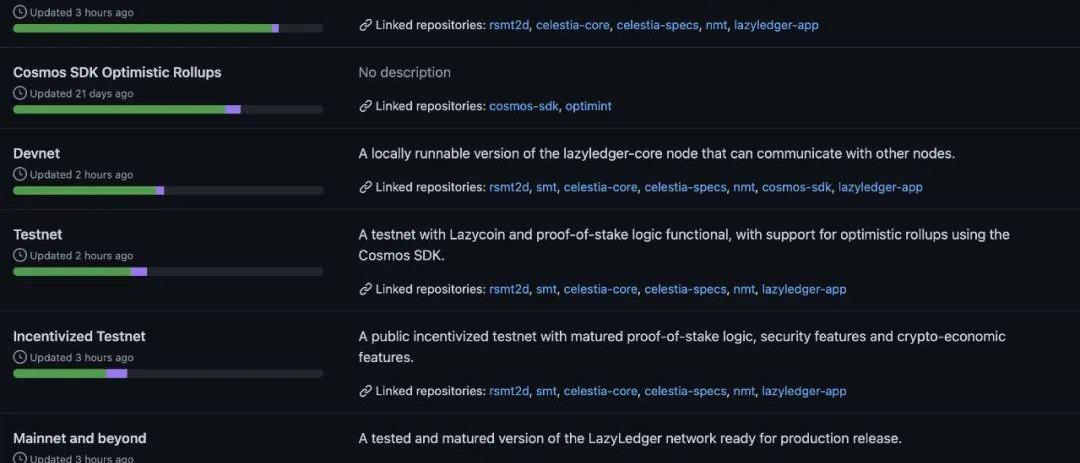This screenshot has width=1080, height=463.
Task: Open the Cosmos SDK Optimistic Rollups milestone
Action: pos(117,72)
